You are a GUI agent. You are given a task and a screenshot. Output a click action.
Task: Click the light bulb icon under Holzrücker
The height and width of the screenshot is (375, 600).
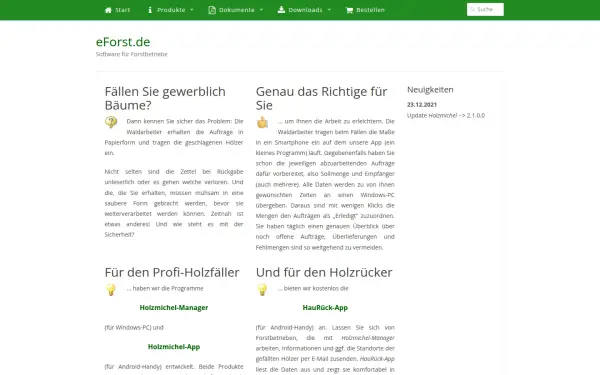tap(262, 289)
